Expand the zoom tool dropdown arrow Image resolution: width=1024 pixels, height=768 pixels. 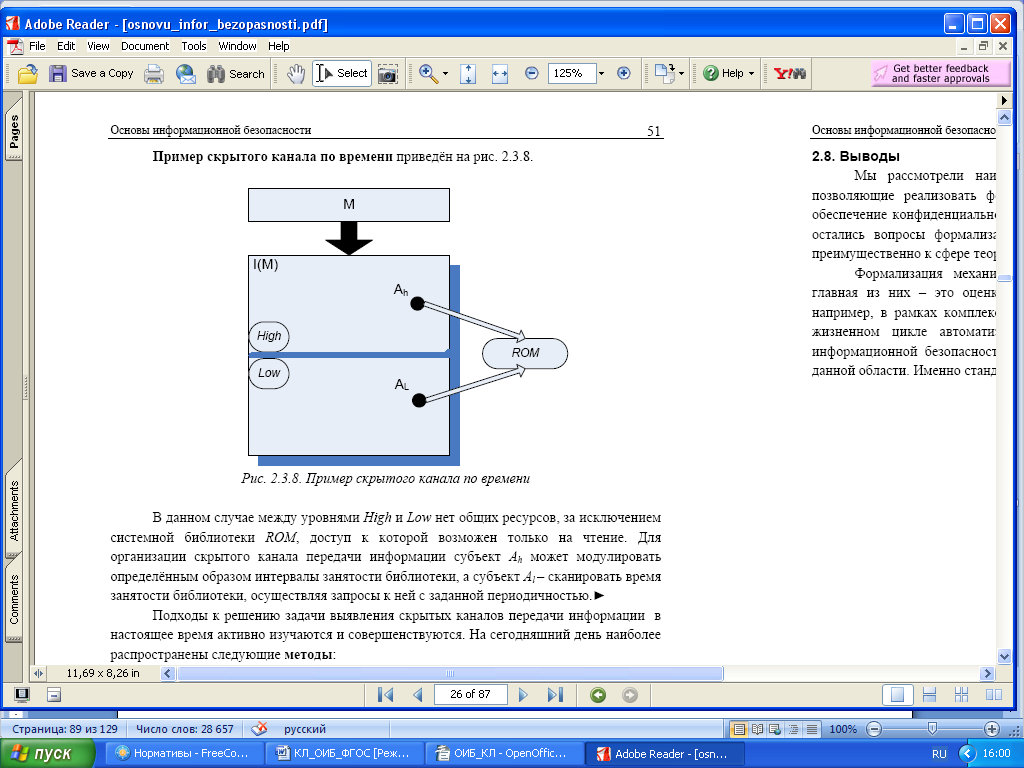[445, 74]
